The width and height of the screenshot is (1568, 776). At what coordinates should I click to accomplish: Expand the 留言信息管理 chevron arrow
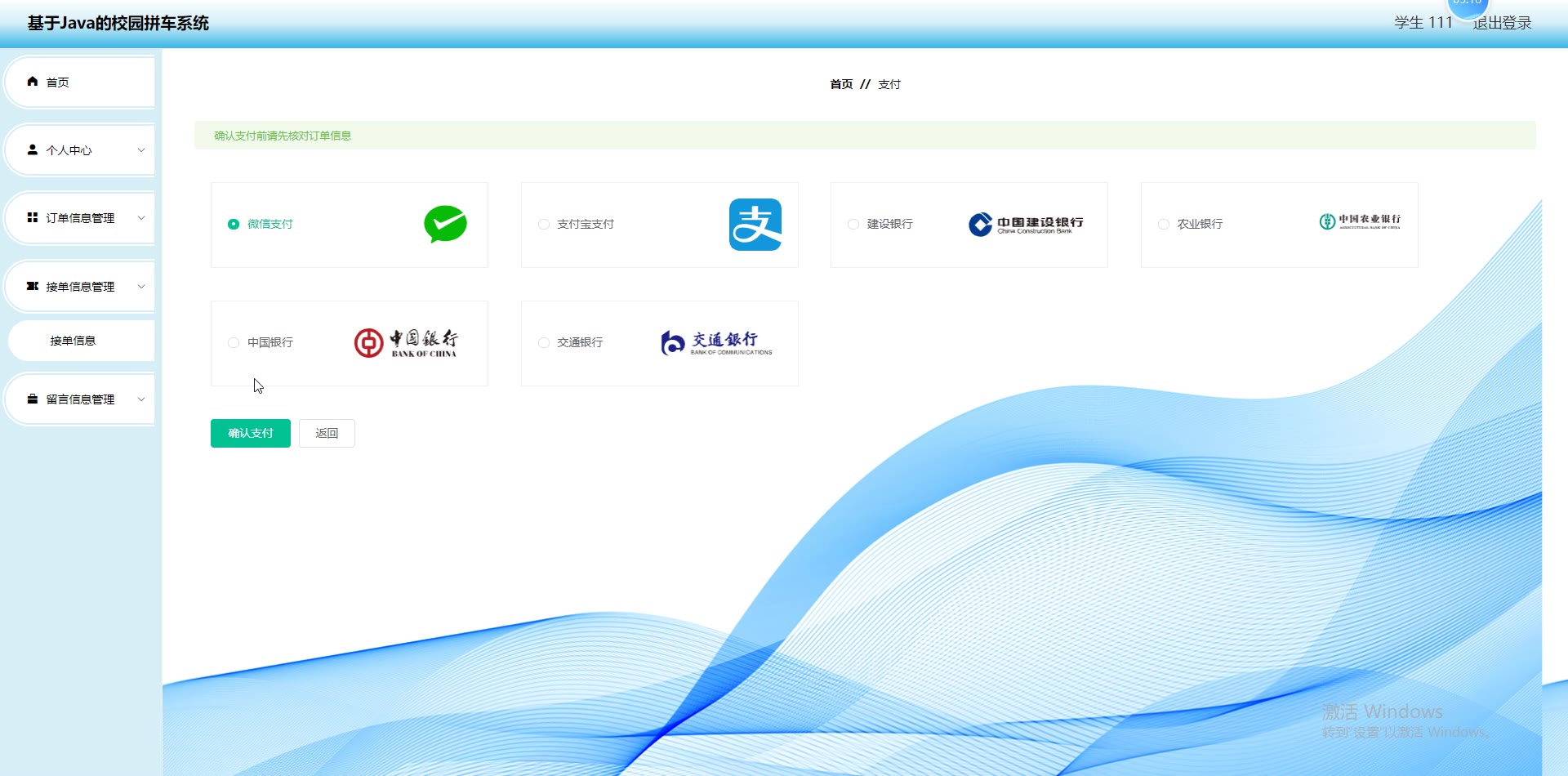pyautogui.click(x=141, y=399)
